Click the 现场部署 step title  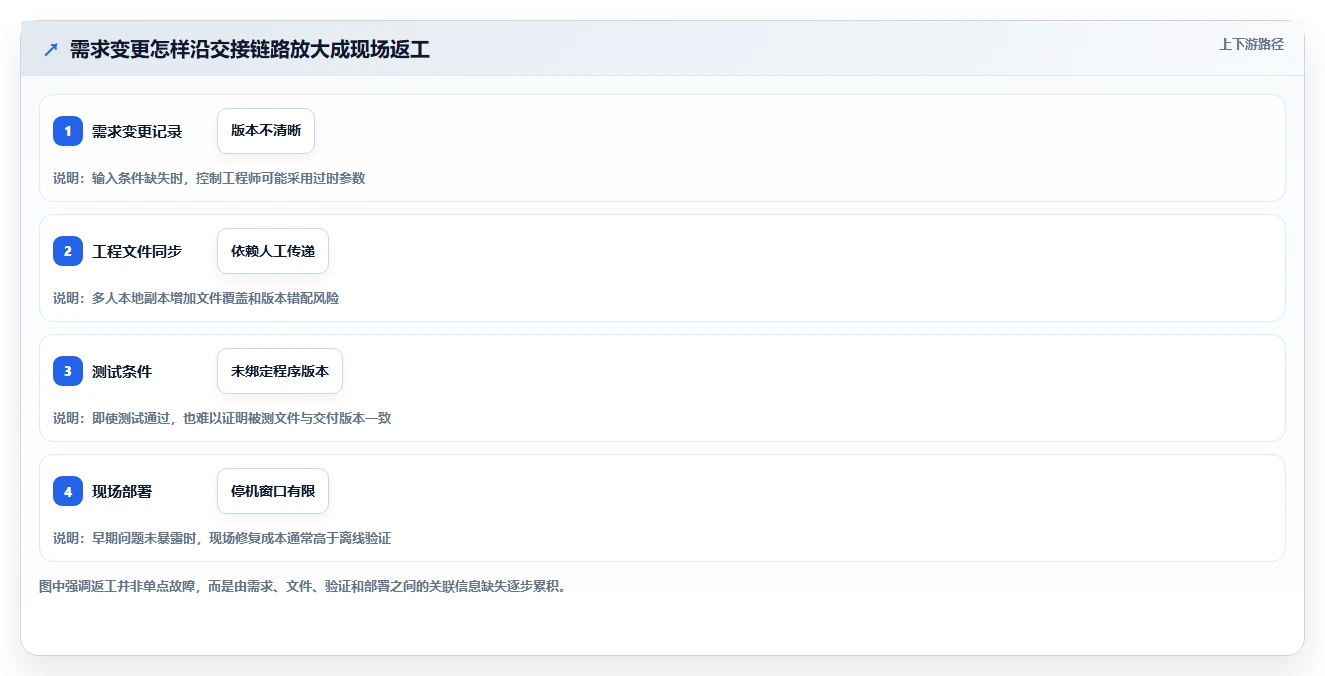(122, 491)
